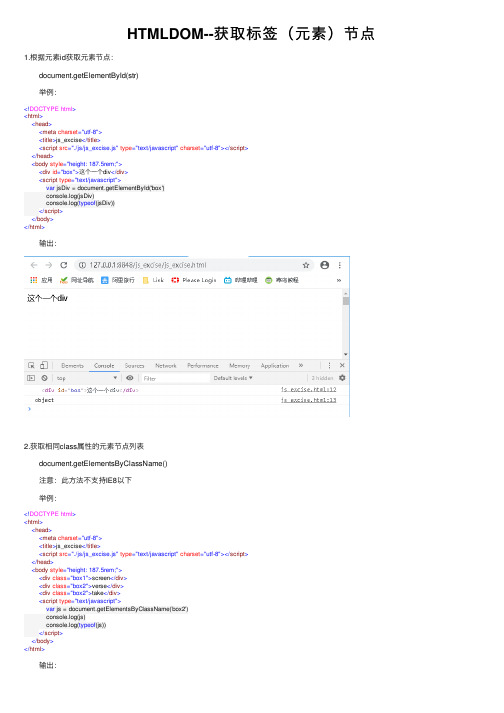Close the DevTools panel with X
The image size is (504, 713).
coord(342,365)
